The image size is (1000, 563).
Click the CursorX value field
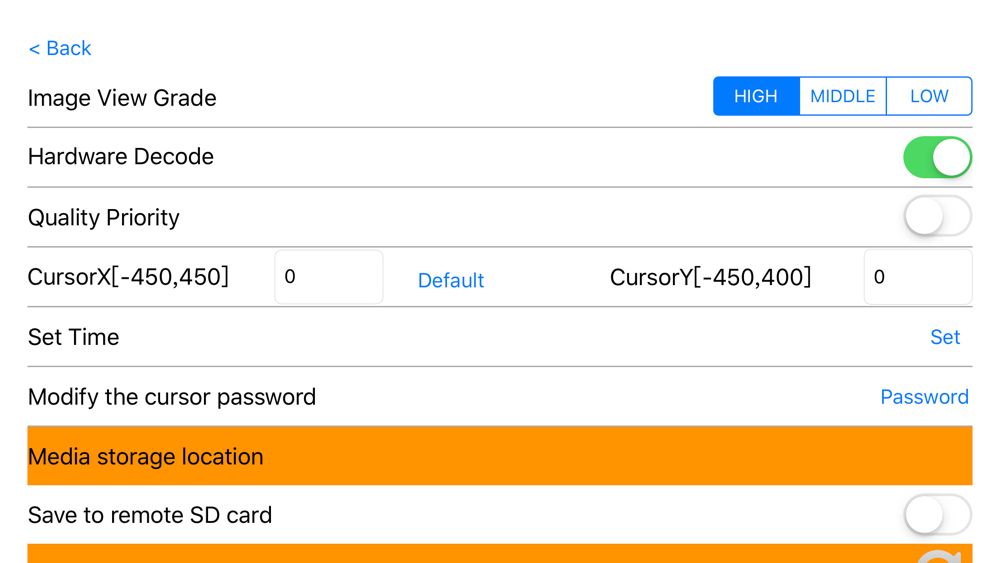click(328, 277)
